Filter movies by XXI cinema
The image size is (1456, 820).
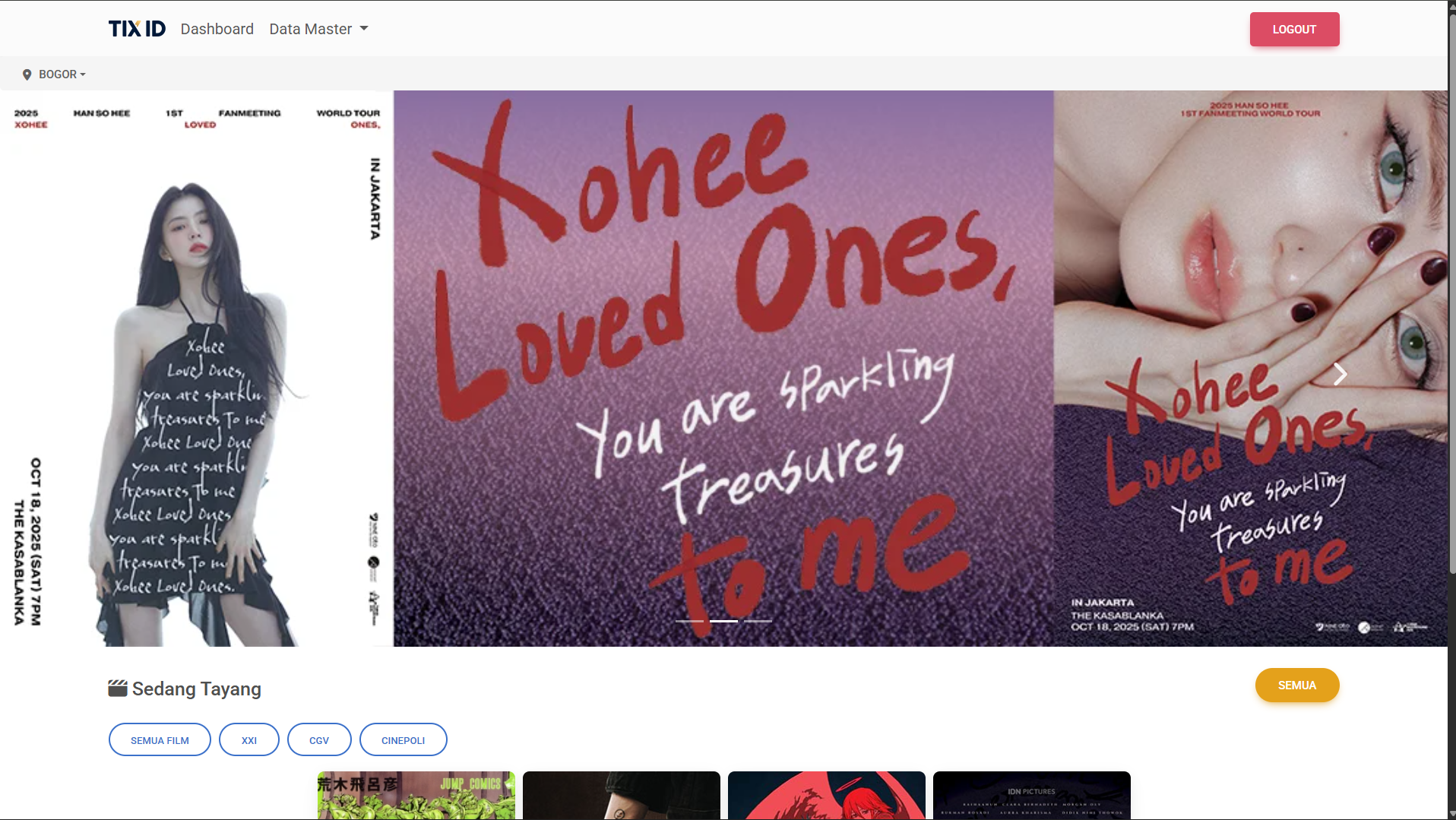pos(249,740)
